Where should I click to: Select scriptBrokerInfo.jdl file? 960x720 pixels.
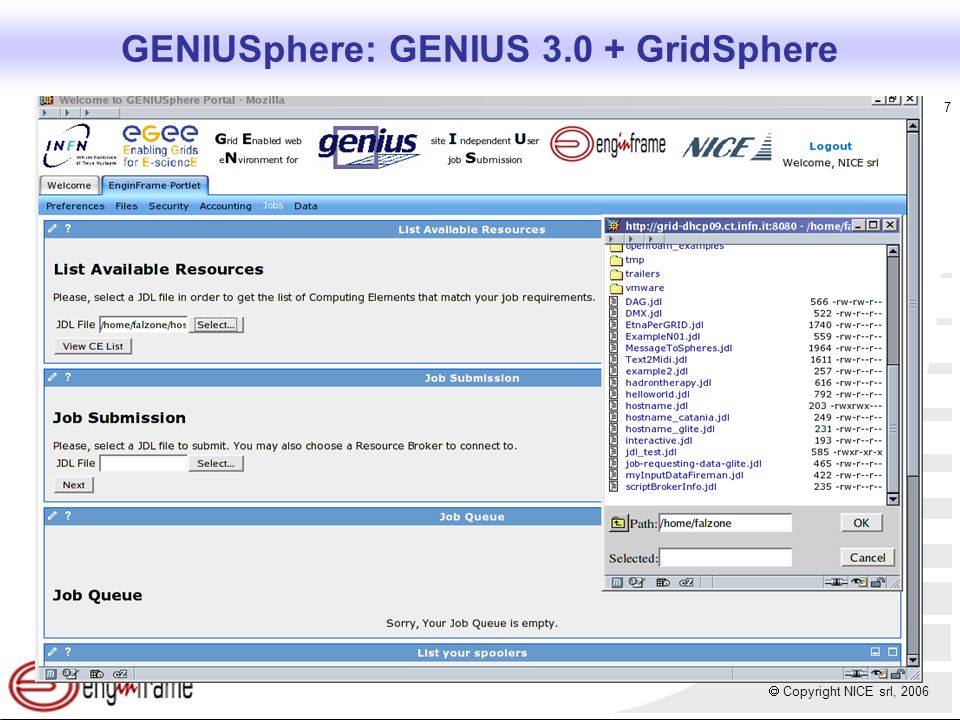(670, 487)
